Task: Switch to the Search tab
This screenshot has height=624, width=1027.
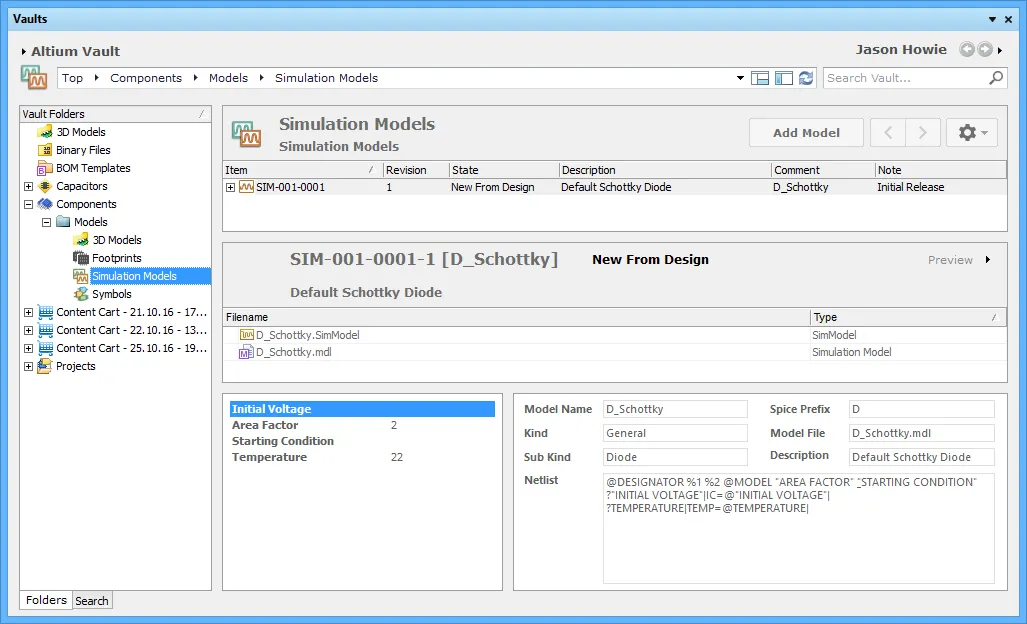Action: 92,600
